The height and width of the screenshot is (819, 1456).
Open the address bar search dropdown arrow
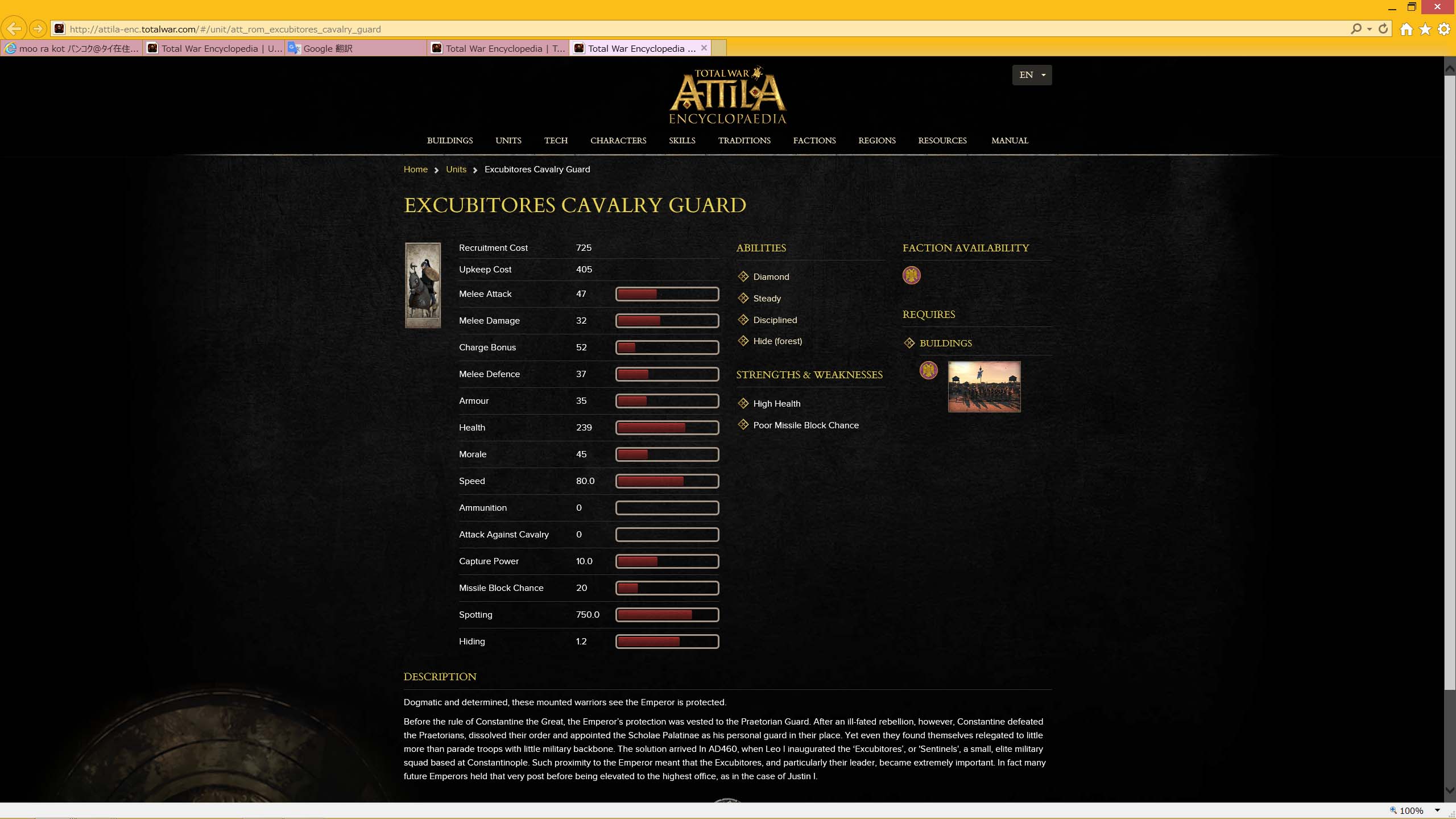(1370, 29)
